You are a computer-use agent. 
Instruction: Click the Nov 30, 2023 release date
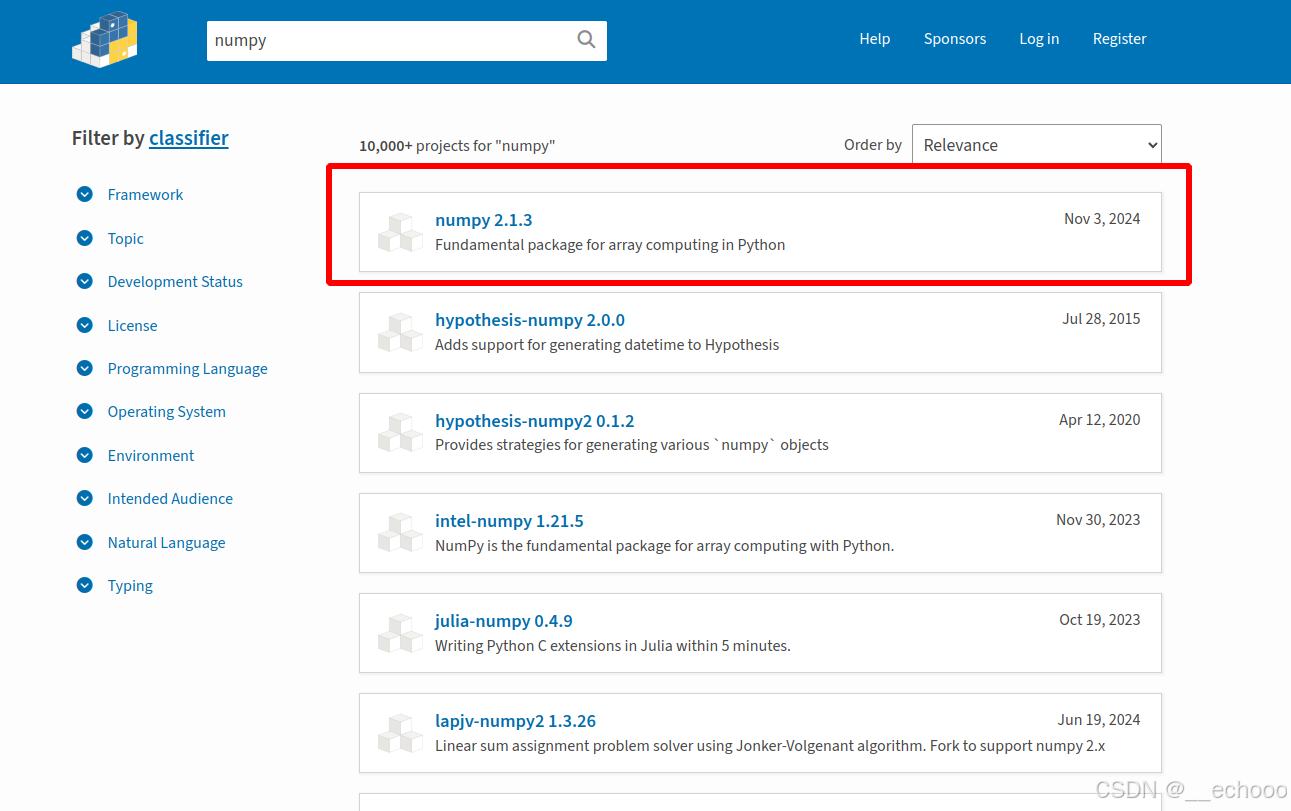1098,520
